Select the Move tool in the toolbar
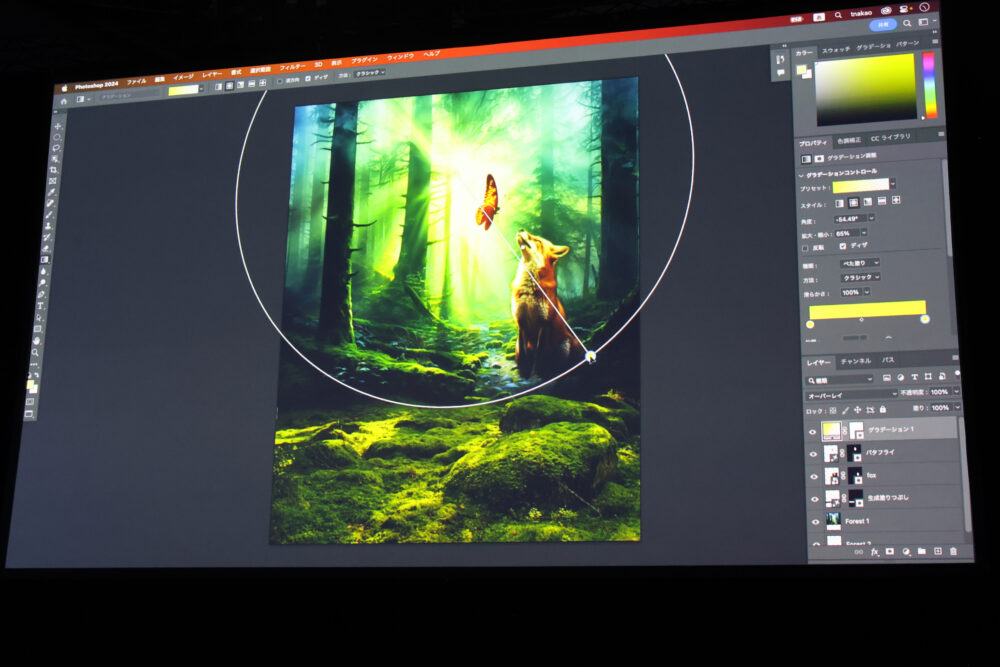The width and height of the screenshot is (1000, 667). coord(57,126)
